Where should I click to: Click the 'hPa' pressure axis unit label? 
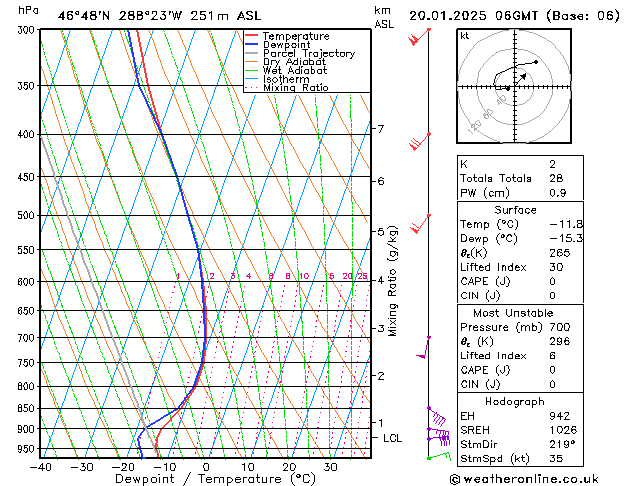28,10
